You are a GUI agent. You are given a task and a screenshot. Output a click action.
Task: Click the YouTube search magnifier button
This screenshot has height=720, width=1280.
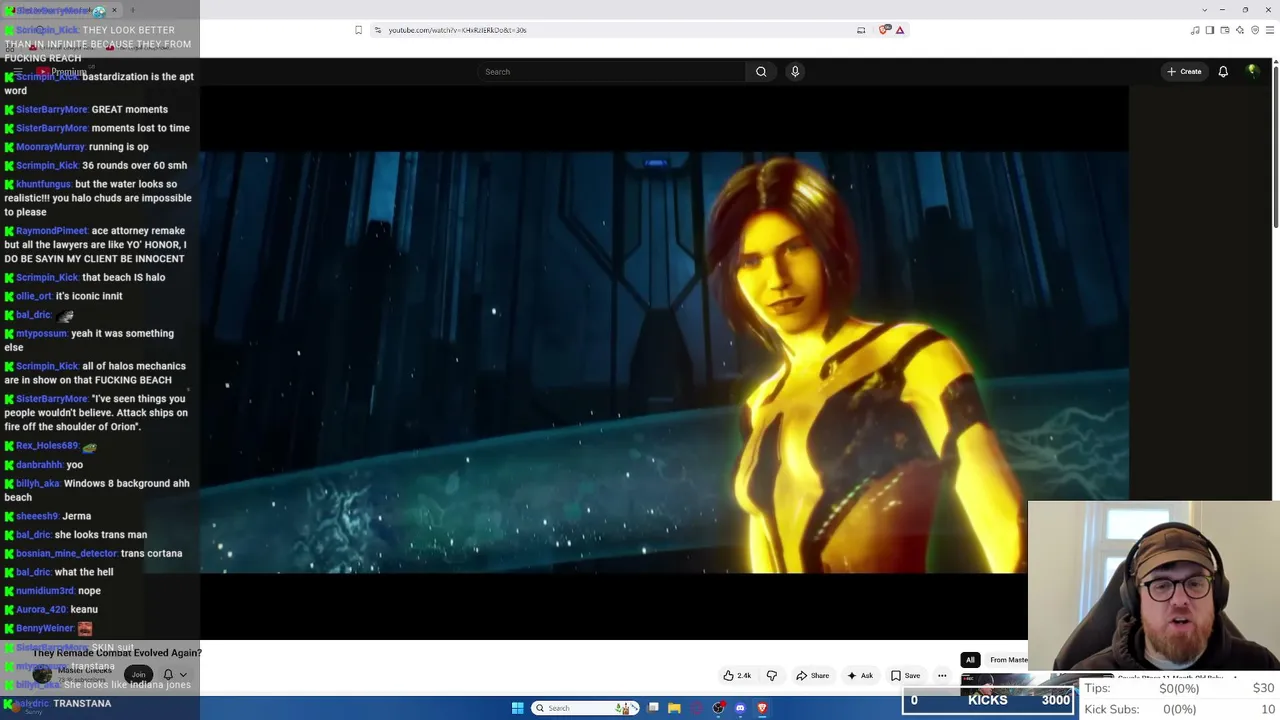(761, 72)
